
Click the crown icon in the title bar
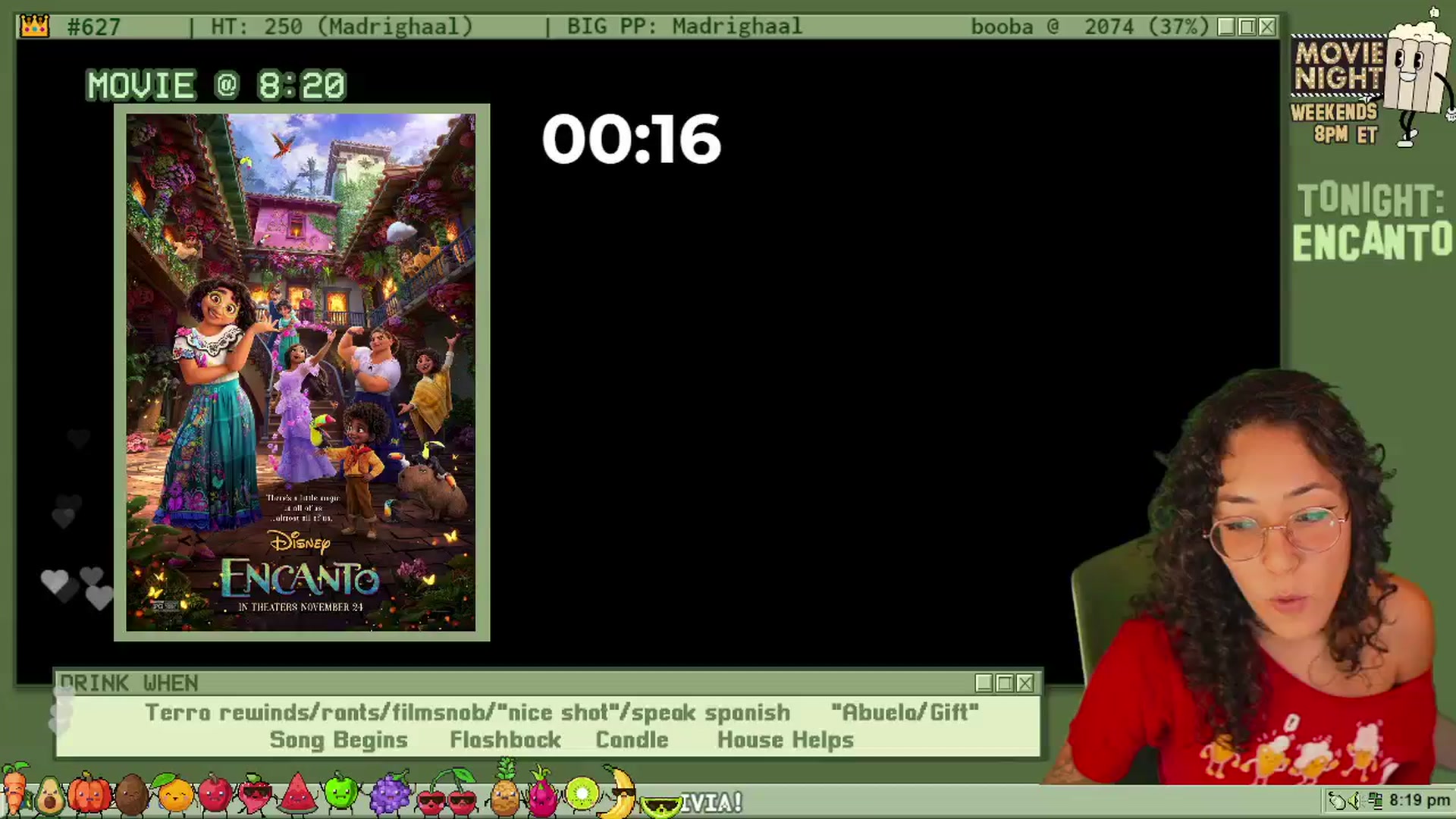(34, 27)
